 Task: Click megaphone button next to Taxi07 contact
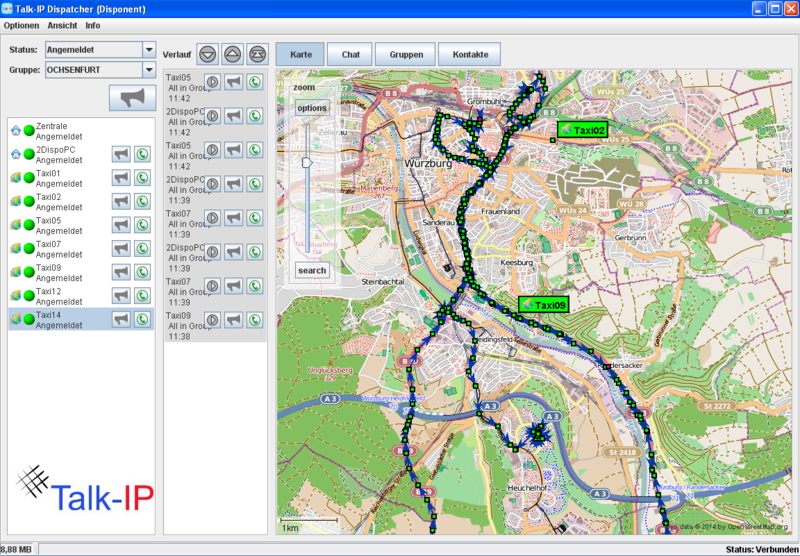121,248
